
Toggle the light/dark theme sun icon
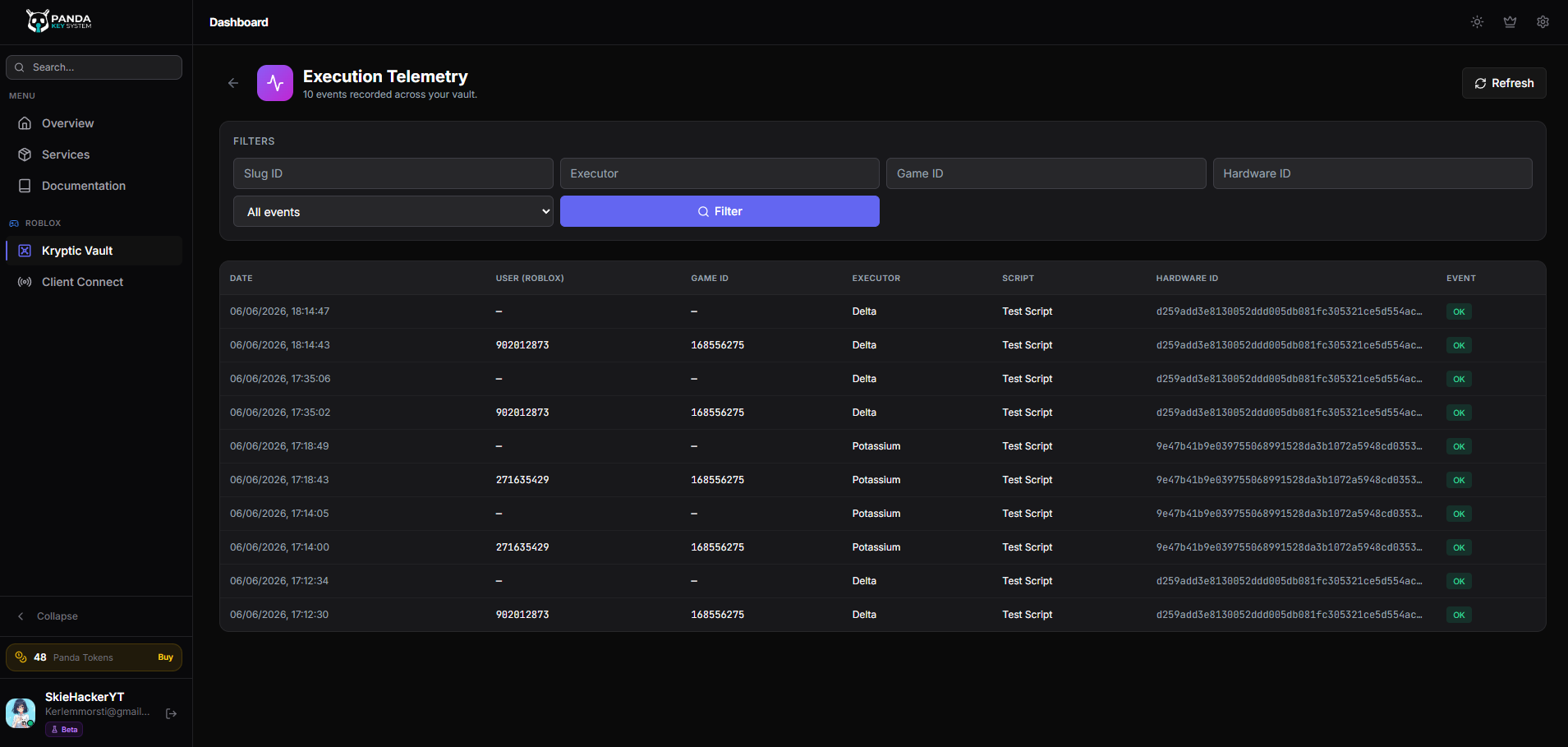[x=1477, y=22]
